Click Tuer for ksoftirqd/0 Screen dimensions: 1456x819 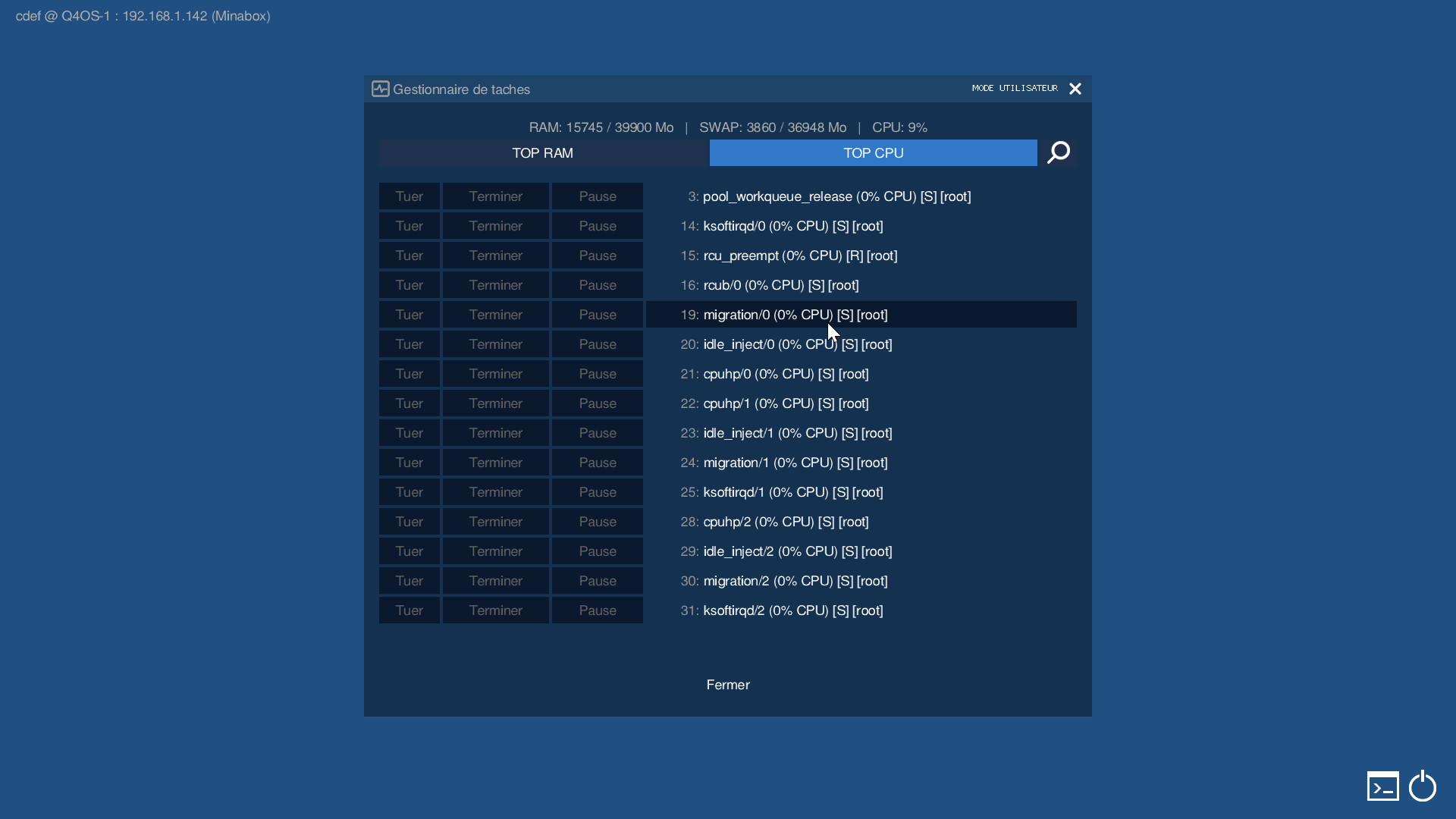pos(409,226)
